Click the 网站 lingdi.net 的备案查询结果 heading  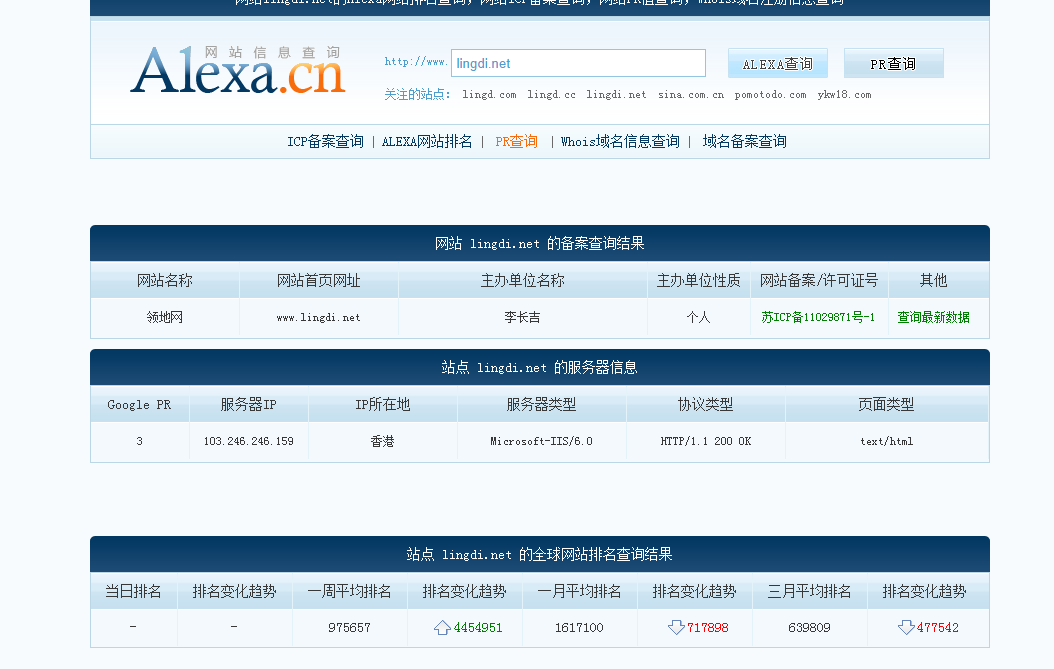pyautogui.click(x=540, y=243)
